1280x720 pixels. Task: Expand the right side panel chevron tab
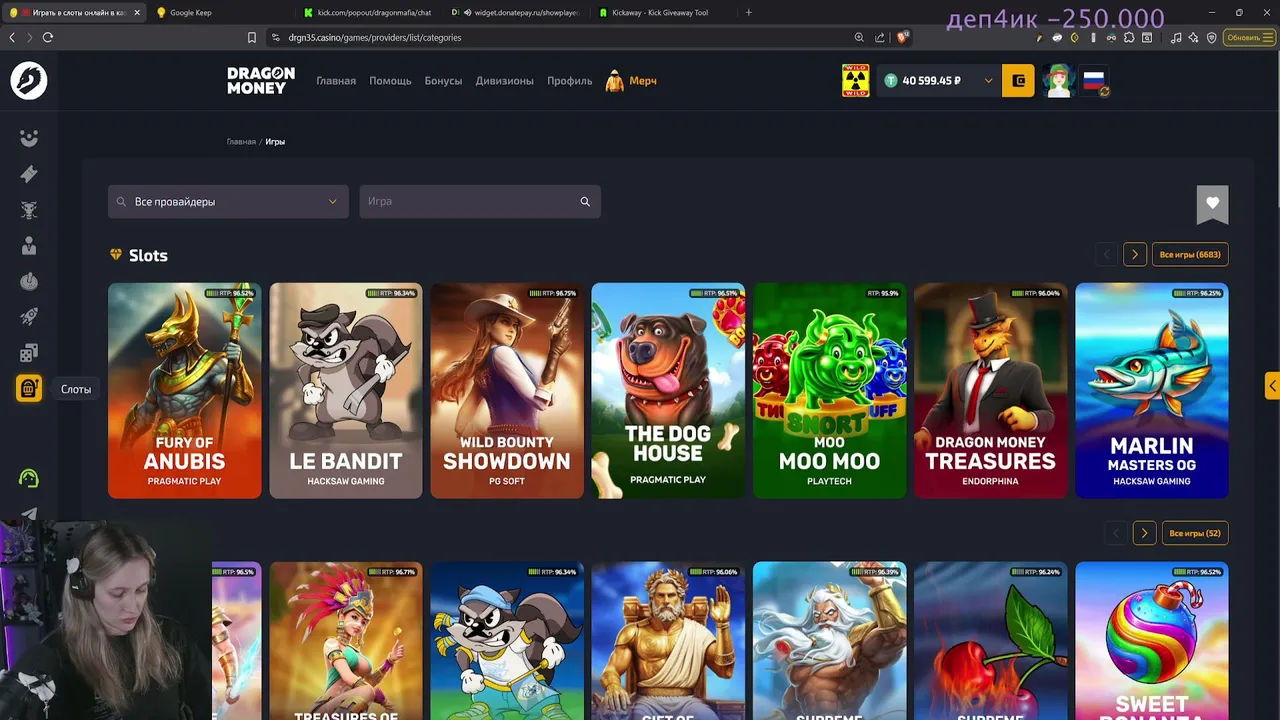coord(1272,386)
